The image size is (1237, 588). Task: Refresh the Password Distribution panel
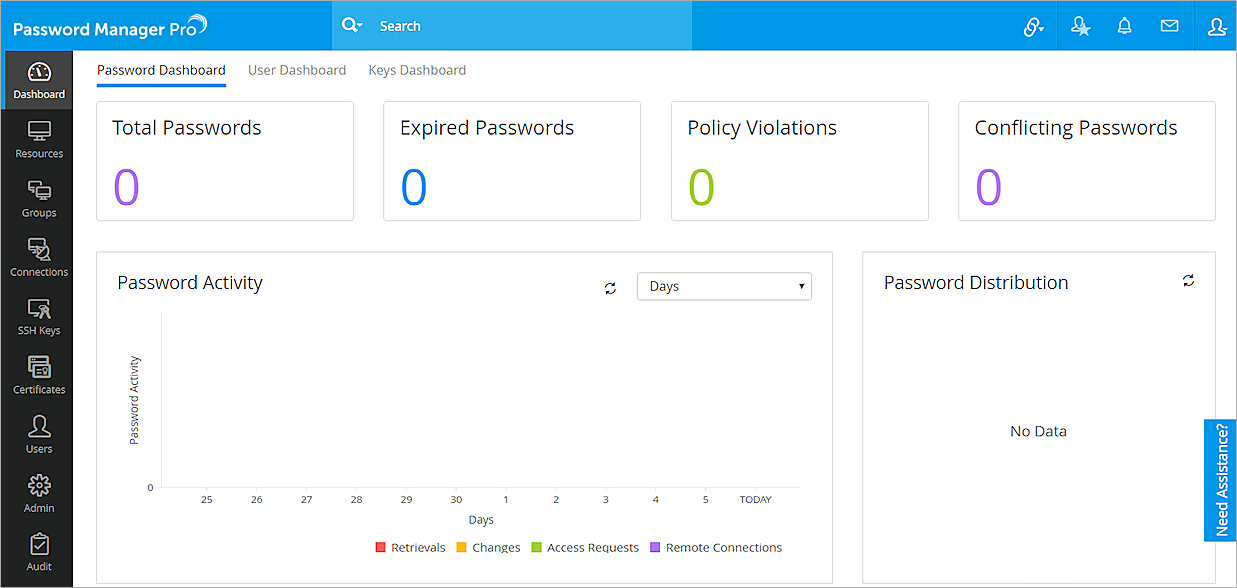coord(1188,281)
